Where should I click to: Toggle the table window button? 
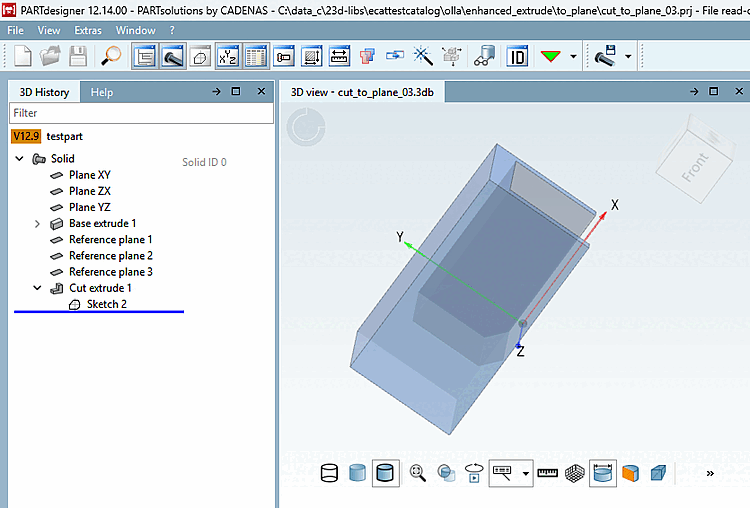[256, 56]
